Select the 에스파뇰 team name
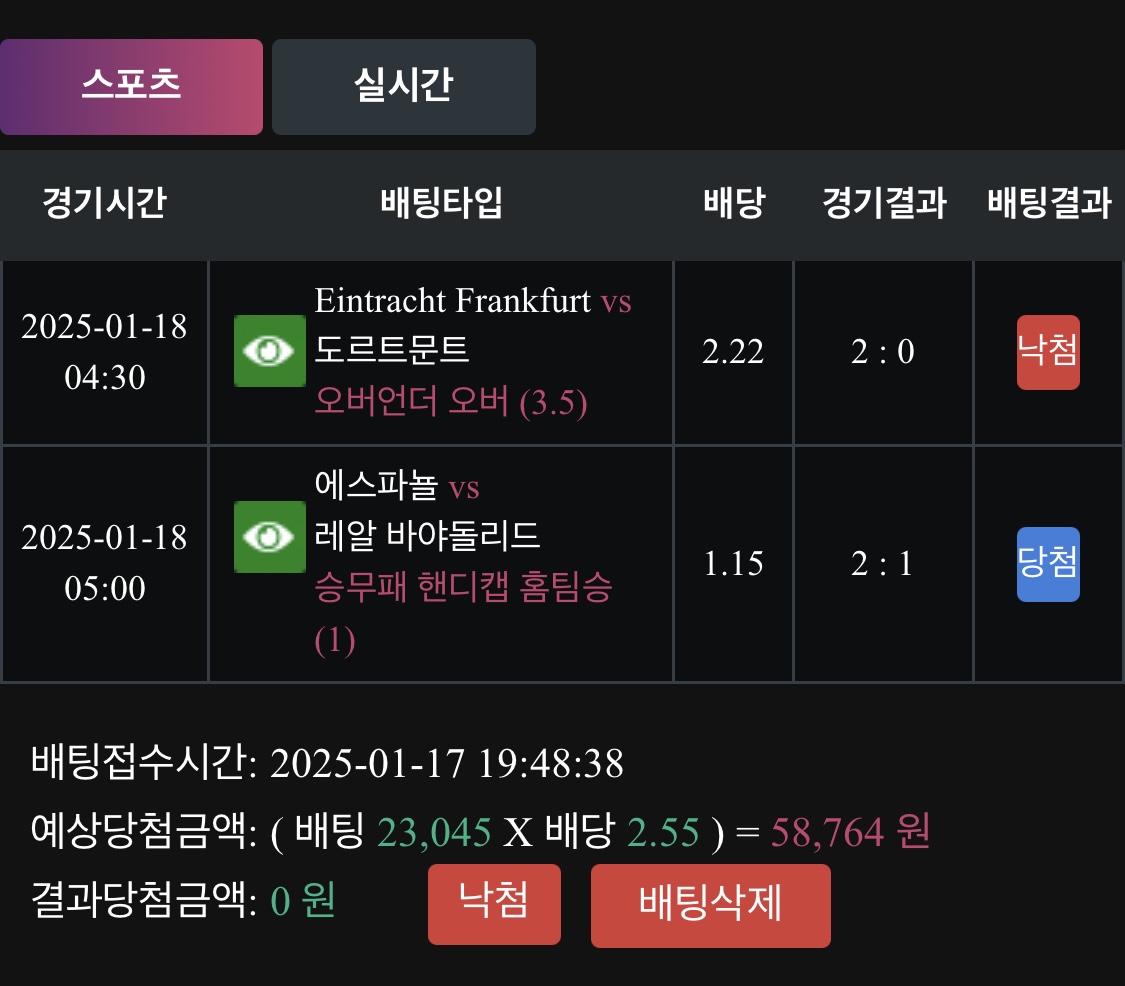Viewport: 1125px width, 986px height. [x=376, y=487]
